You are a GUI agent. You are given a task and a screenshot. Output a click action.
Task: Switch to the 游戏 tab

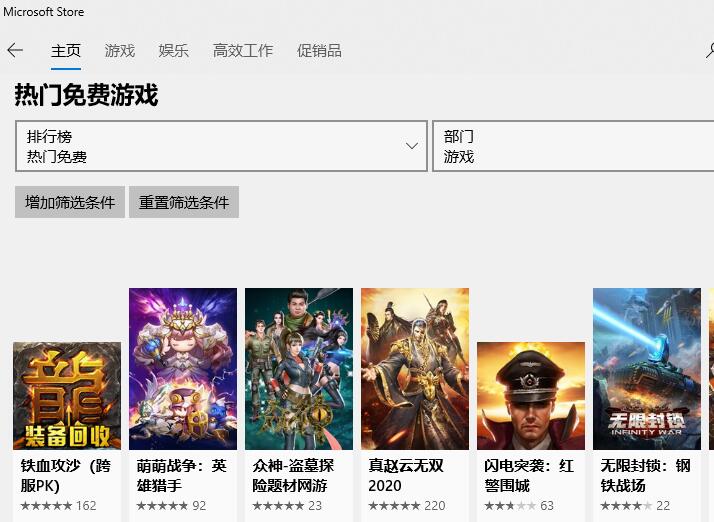[120, 51]
